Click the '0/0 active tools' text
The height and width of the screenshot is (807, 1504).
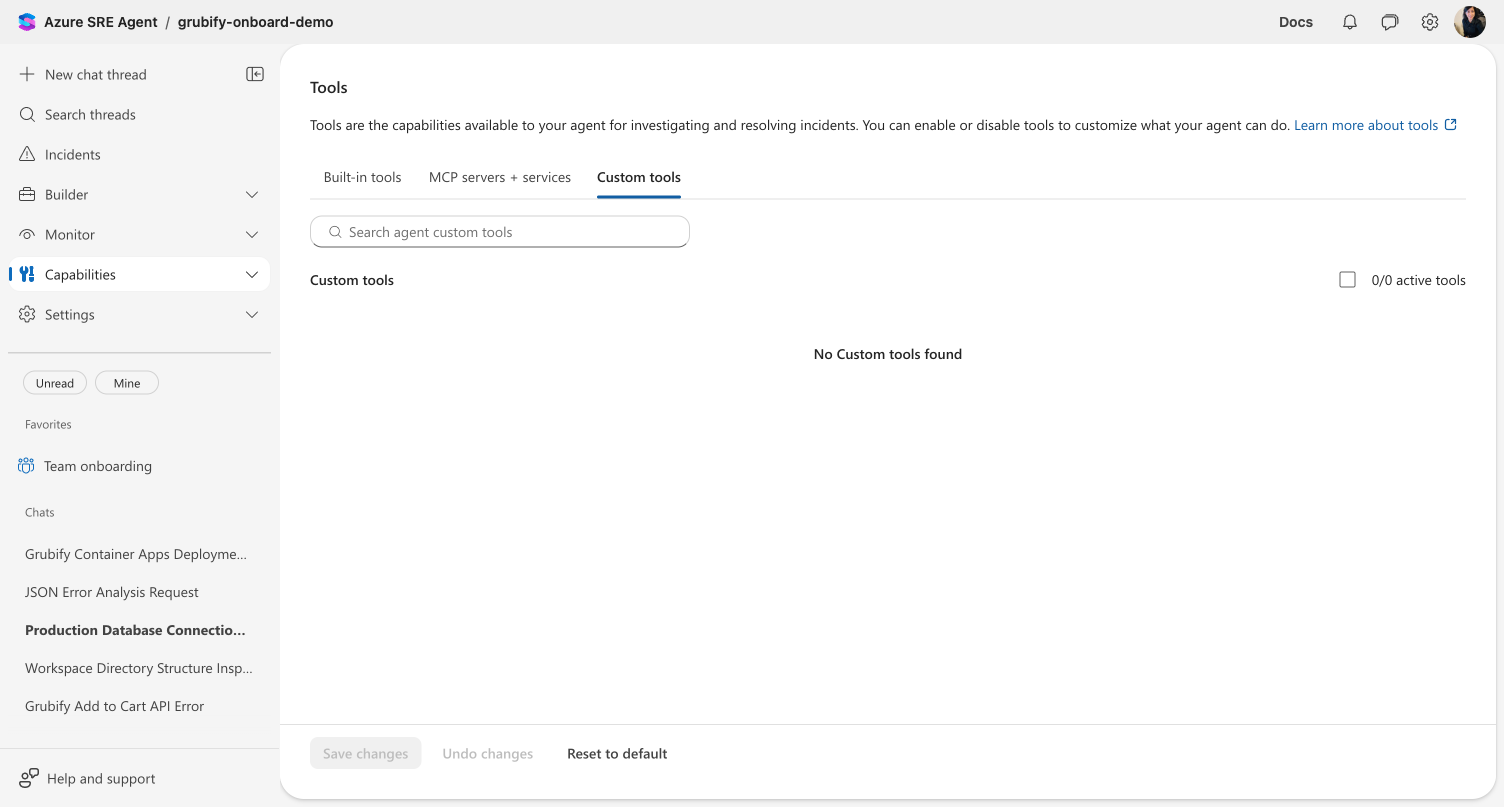pos(1418,280)
